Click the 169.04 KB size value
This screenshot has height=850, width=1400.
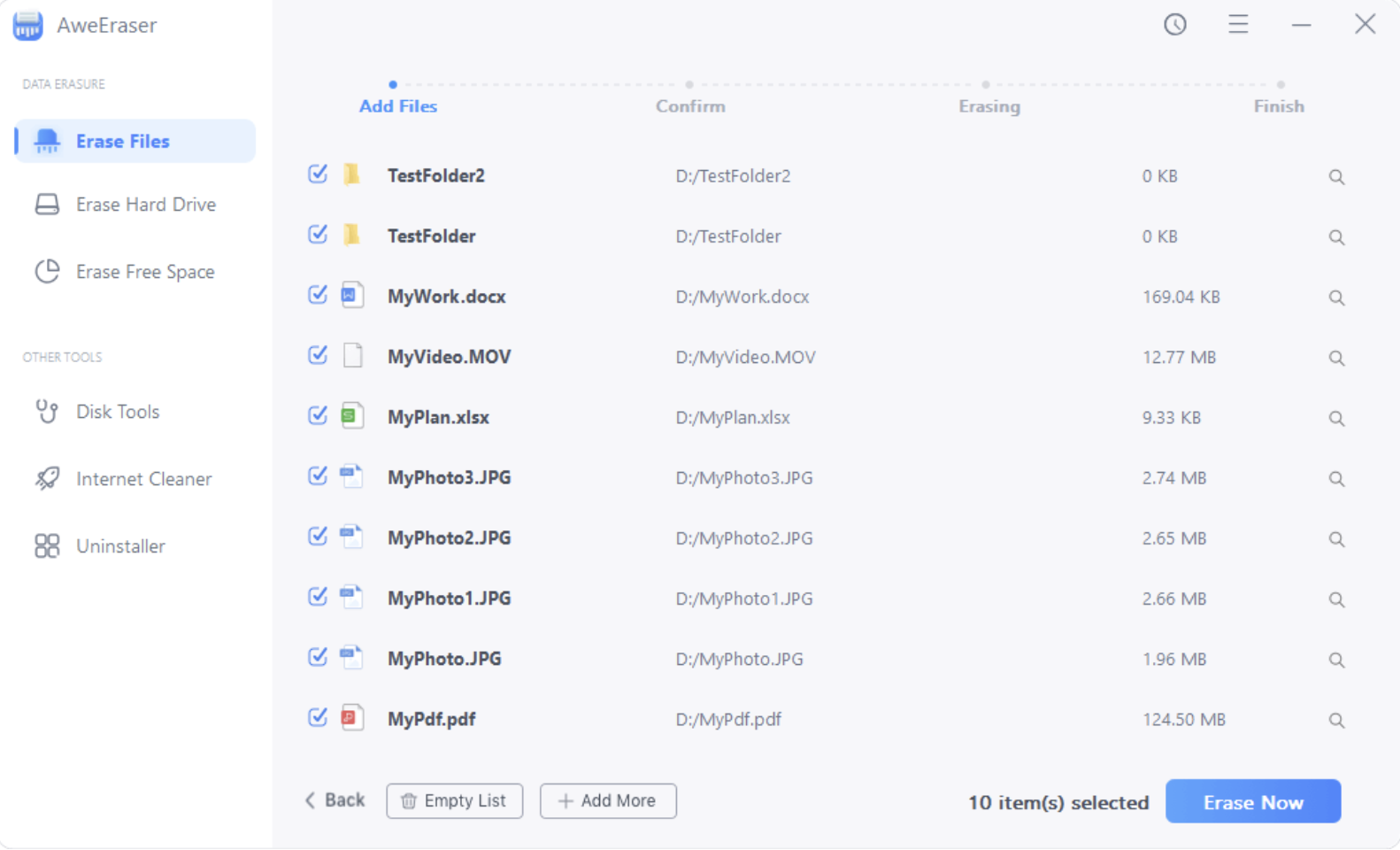click(x=1181, y=297)
